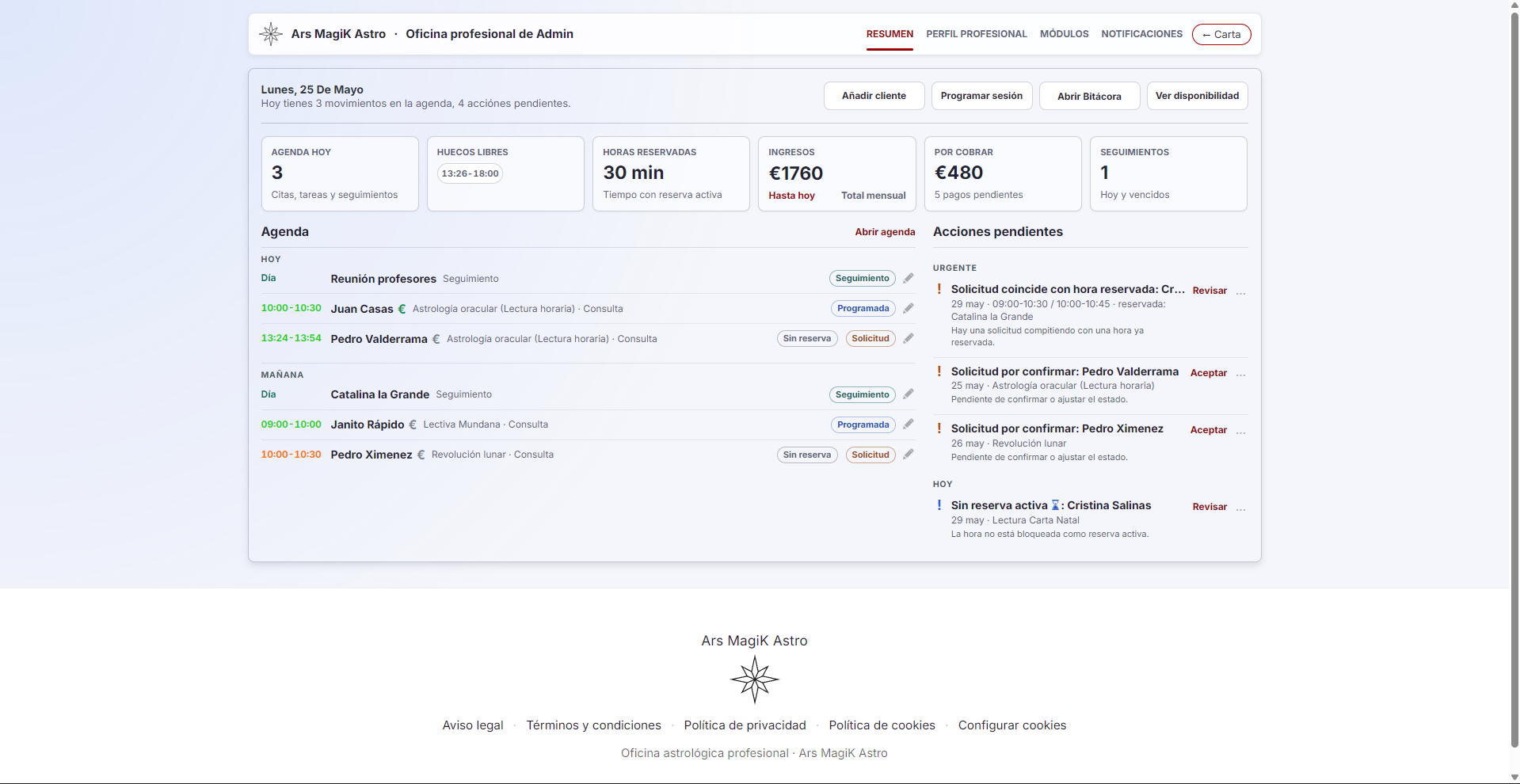This screenshot has width=1520, height=784.
Task: Open more options for the Solicitud coincide action
Action: (x=1240, y=293)
